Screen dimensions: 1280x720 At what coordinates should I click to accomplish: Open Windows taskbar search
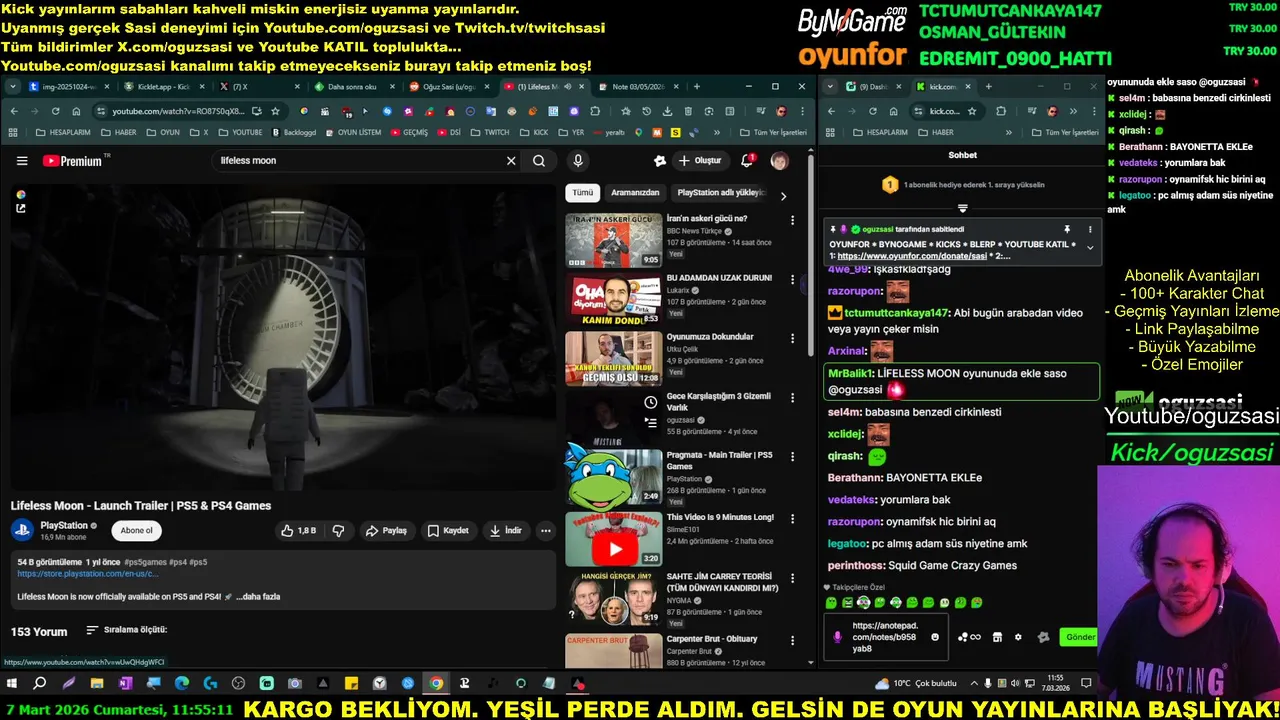coord(40,684)
